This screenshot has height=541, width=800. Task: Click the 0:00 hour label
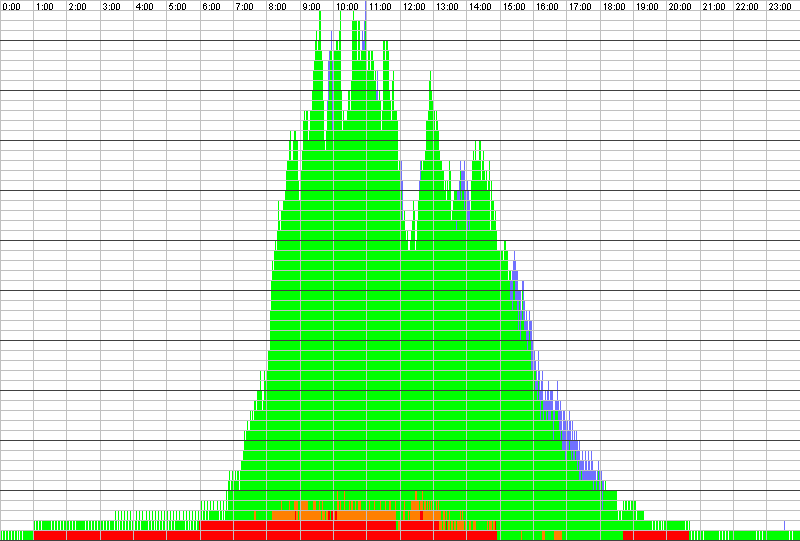[x=11, y=7]
